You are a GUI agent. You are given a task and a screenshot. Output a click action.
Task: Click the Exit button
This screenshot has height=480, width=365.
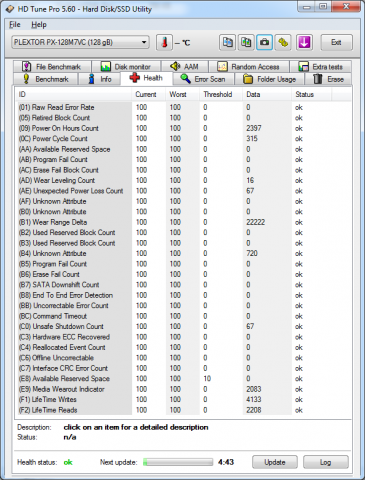coord(336,42)
